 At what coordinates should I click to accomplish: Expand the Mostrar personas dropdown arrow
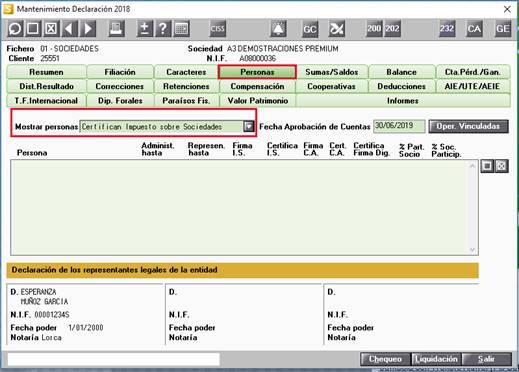click(249, 127)
